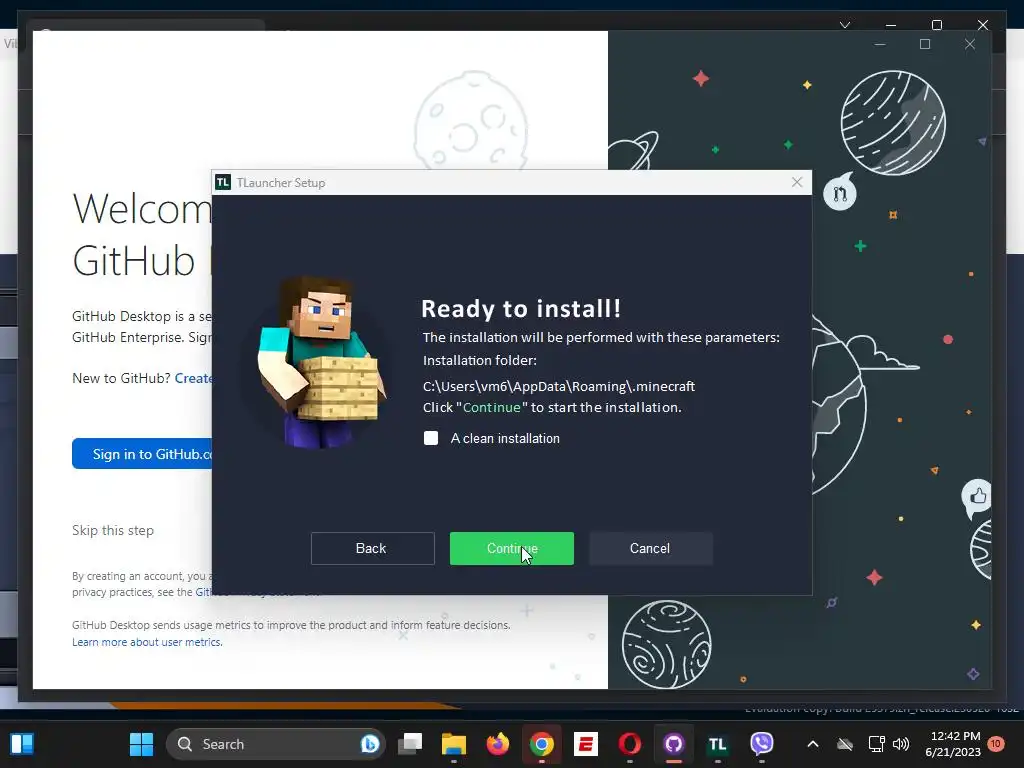Image resolution: width=1024 pixels, height=768 pixels.
Task: Click the green Continue button
Action: 511,548
